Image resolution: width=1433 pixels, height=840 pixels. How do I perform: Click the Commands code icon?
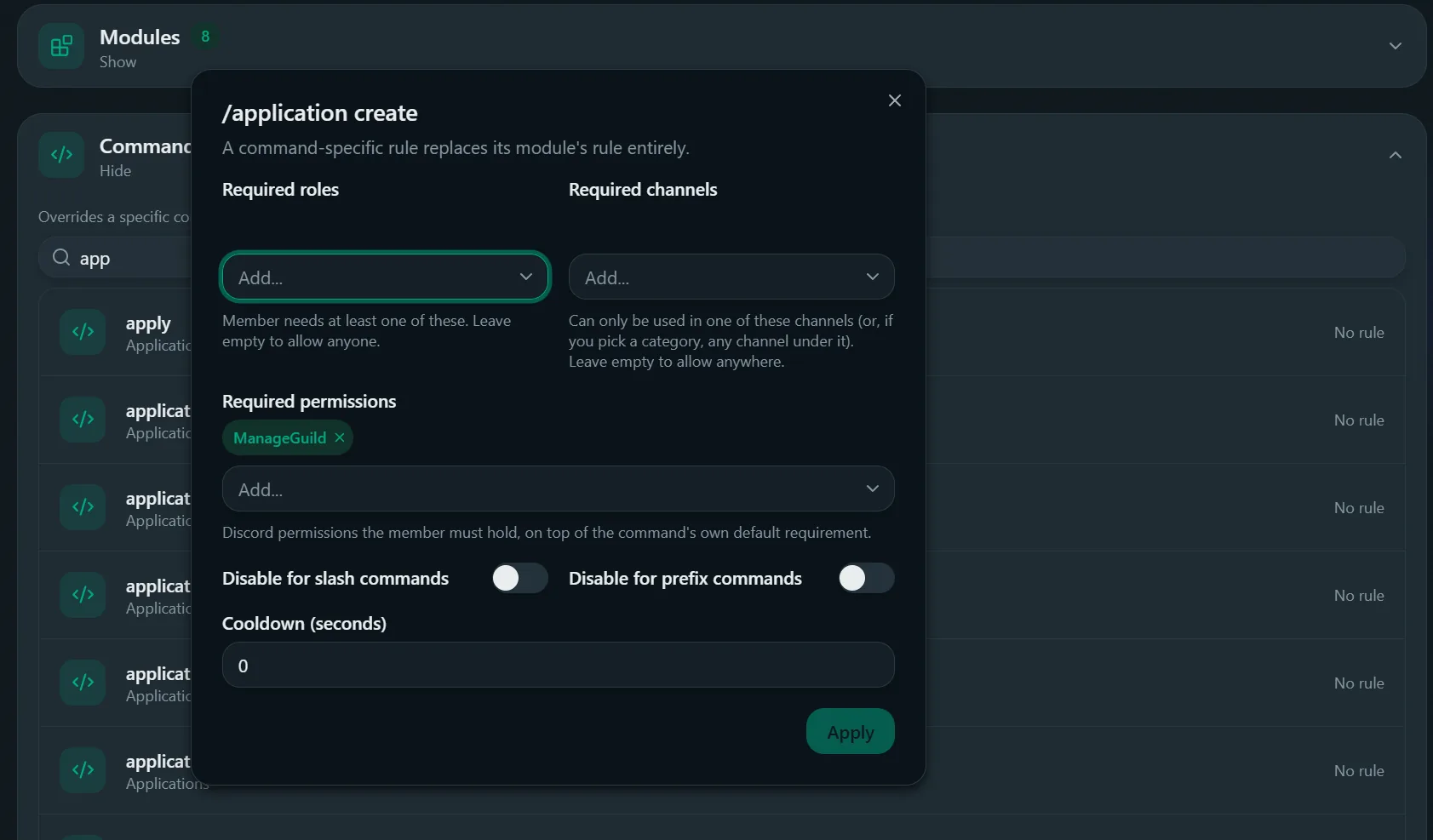point(61,155)
